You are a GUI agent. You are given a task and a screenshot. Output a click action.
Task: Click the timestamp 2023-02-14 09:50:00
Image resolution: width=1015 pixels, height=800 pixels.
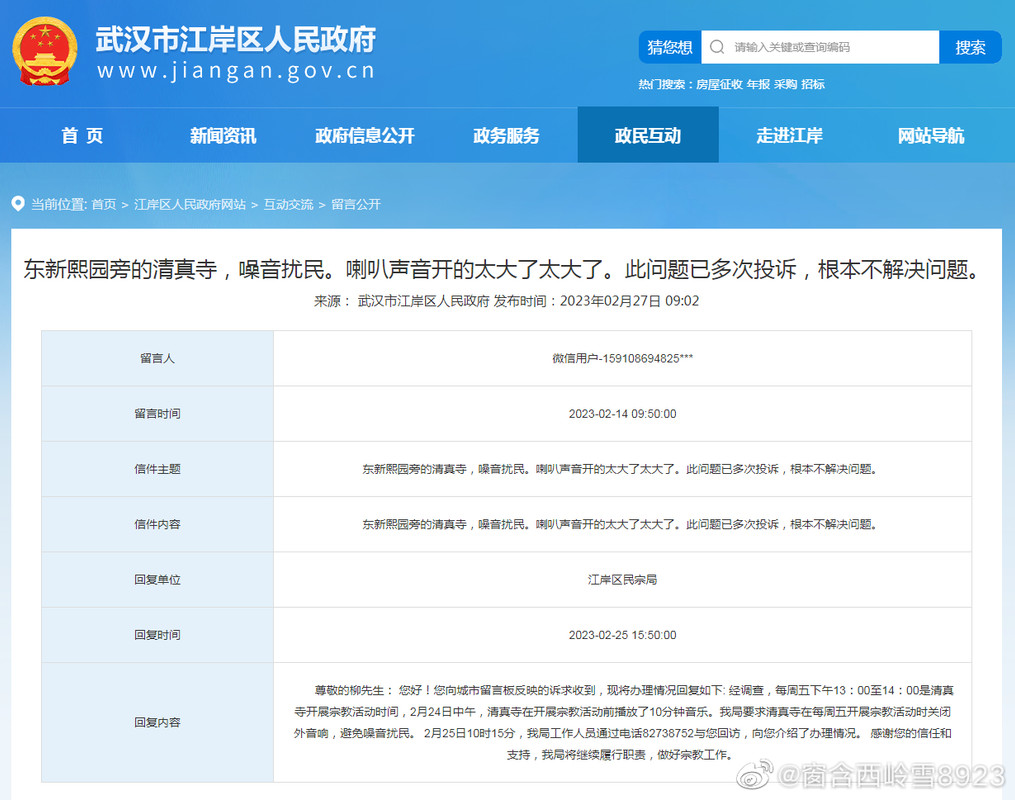[x=622, y=414]
